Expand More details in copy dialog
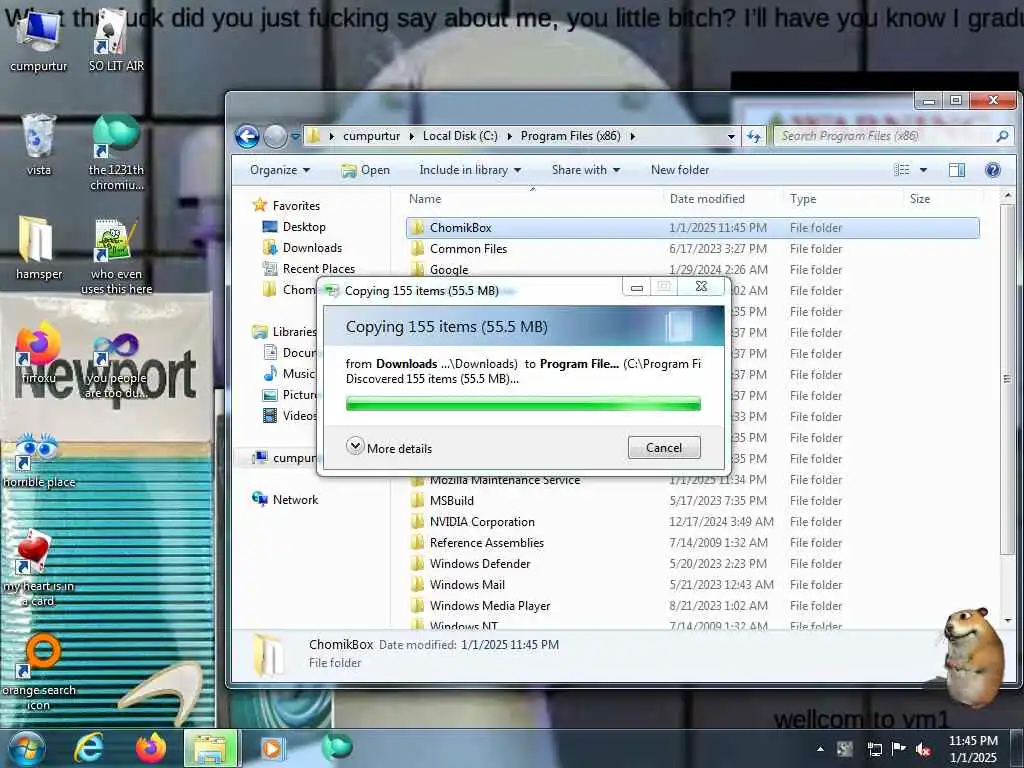The width and height of the screenshot is (1024, 768). point(389,447)
